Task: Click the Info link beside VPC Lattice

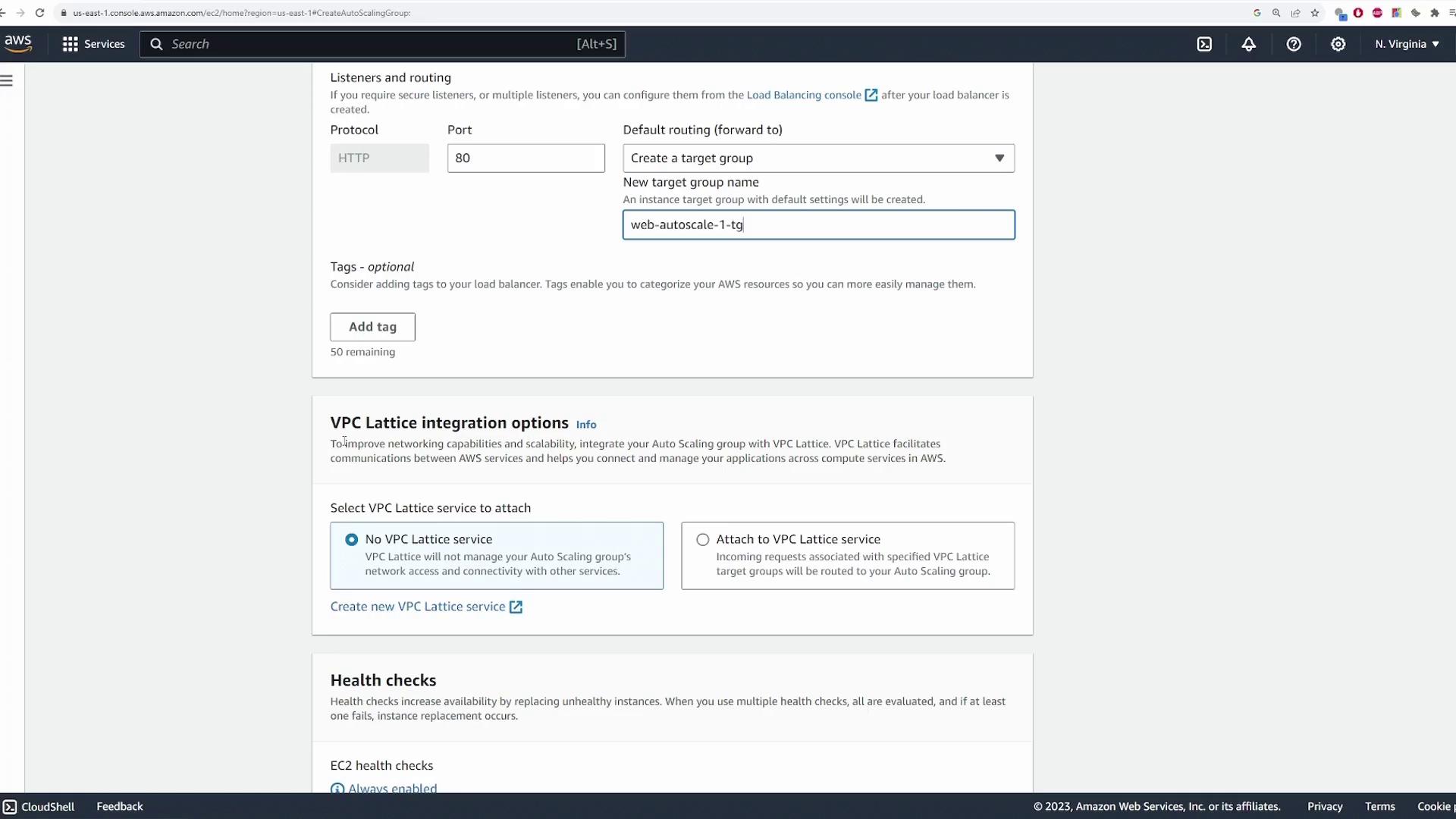Action: 585,425
